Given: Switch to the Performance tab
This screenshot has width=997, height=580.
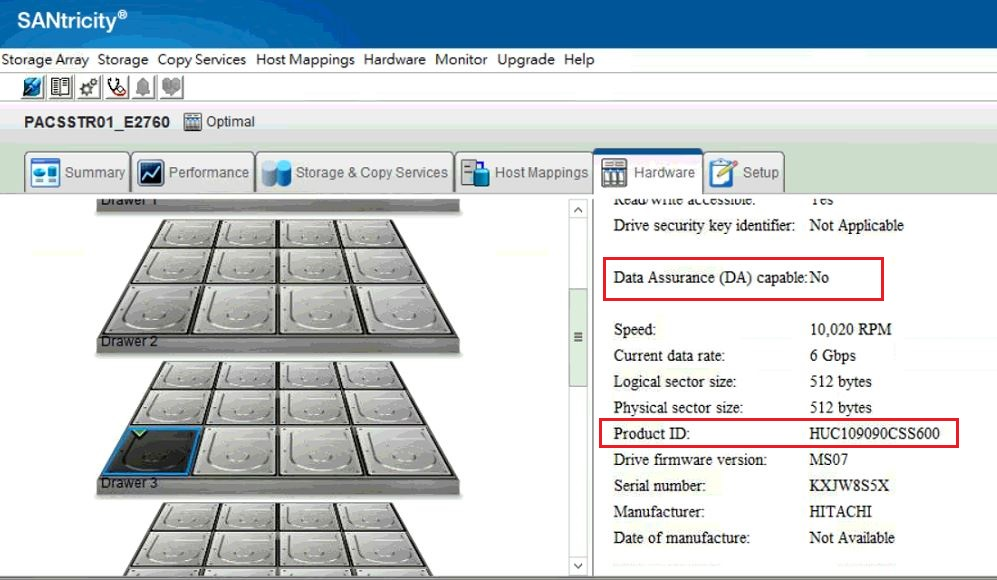Looking at the screenshot, I should point(193,172).
